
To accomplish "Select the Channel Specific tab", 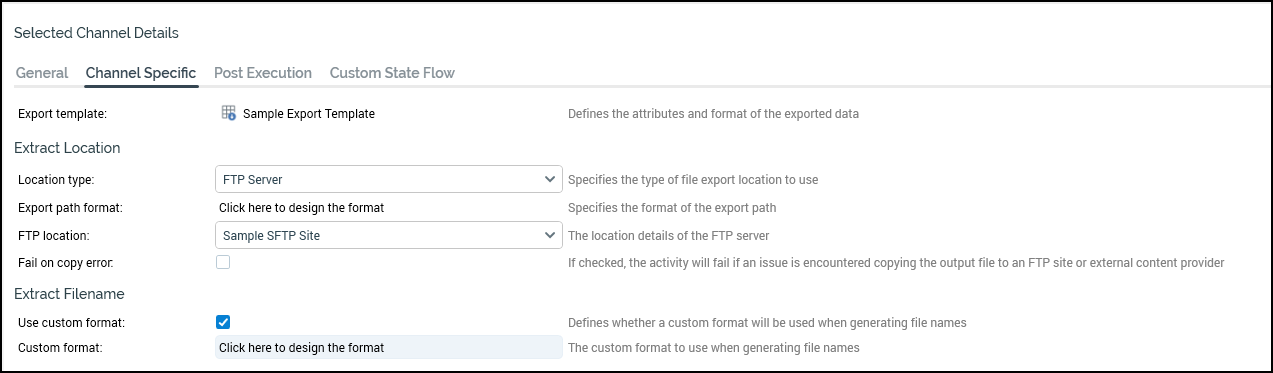I will pyautogui.click(x=141, y=73).
